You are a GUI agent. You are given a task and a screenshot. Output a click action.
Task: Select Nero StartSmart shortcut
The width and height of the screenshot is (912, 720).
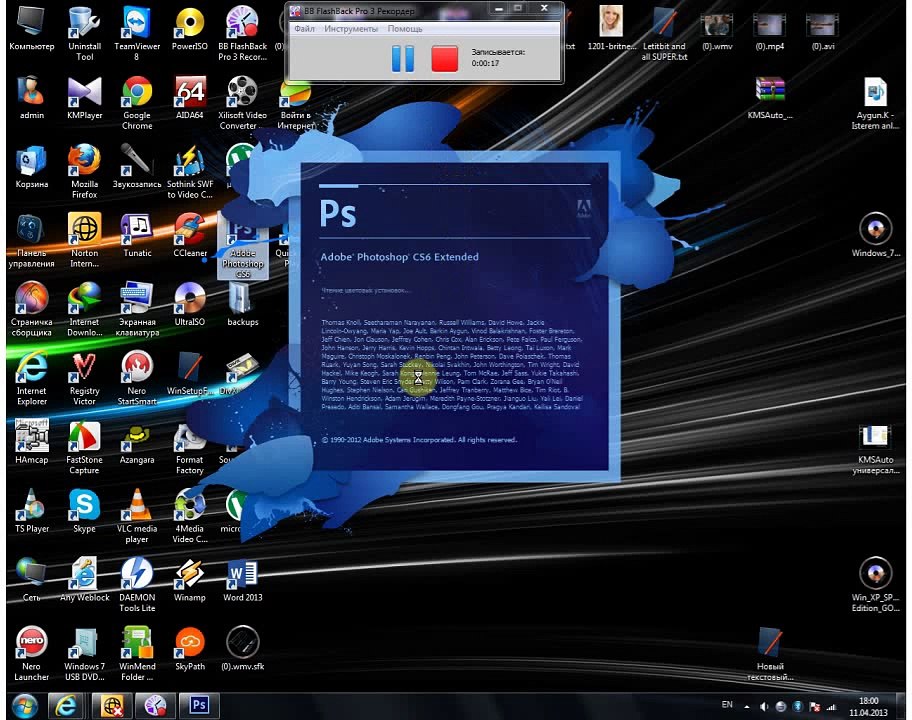137,378
